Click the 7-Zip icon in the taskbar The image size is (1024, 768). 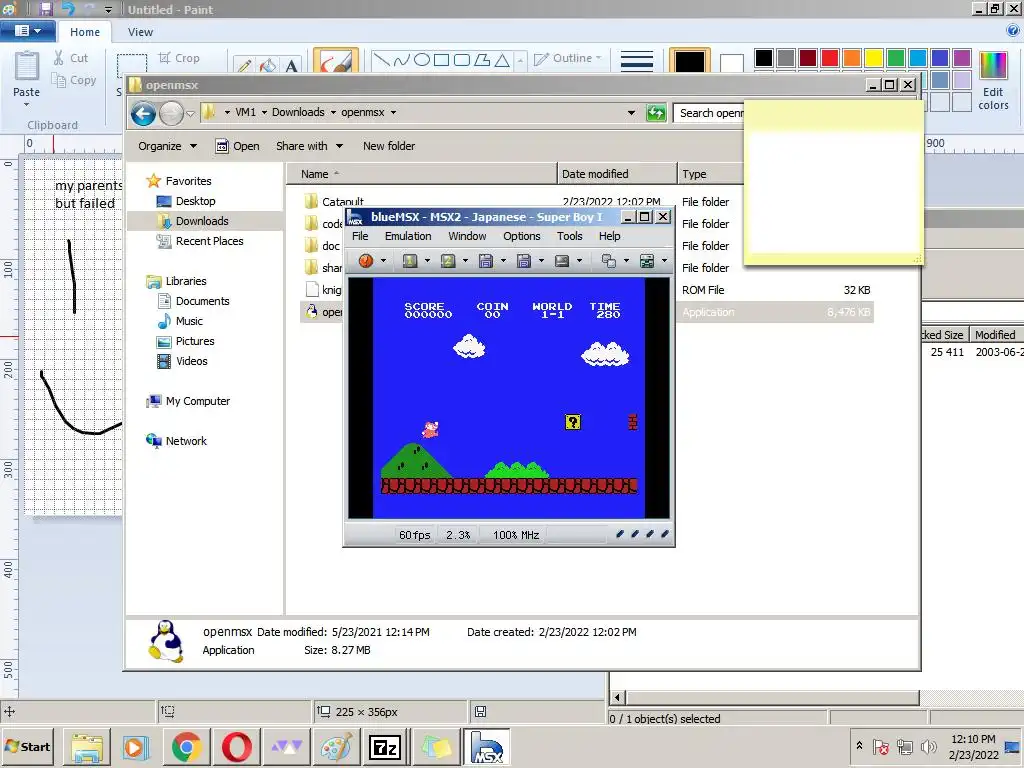(x=385, y=747)
